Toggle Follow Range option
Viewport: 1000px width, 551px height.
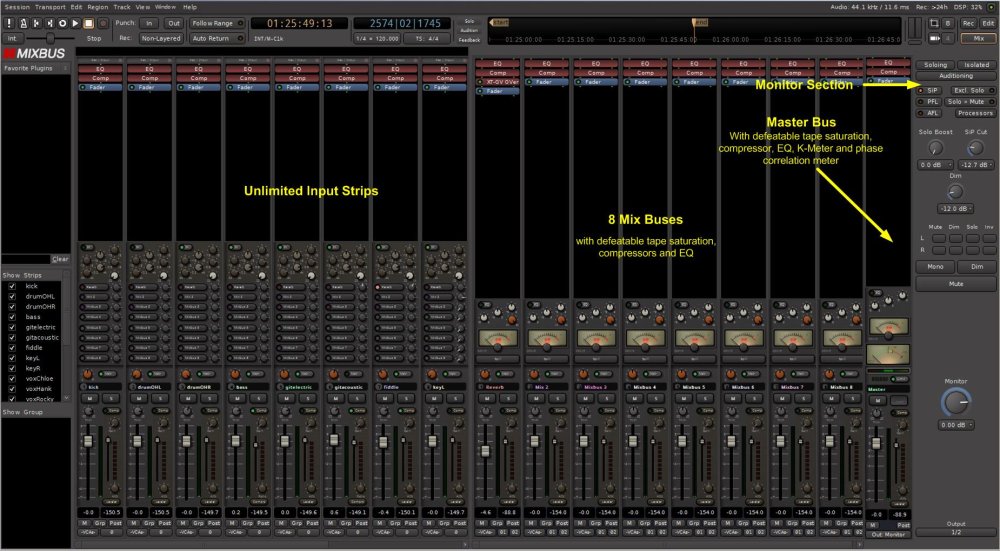[217, 23]
